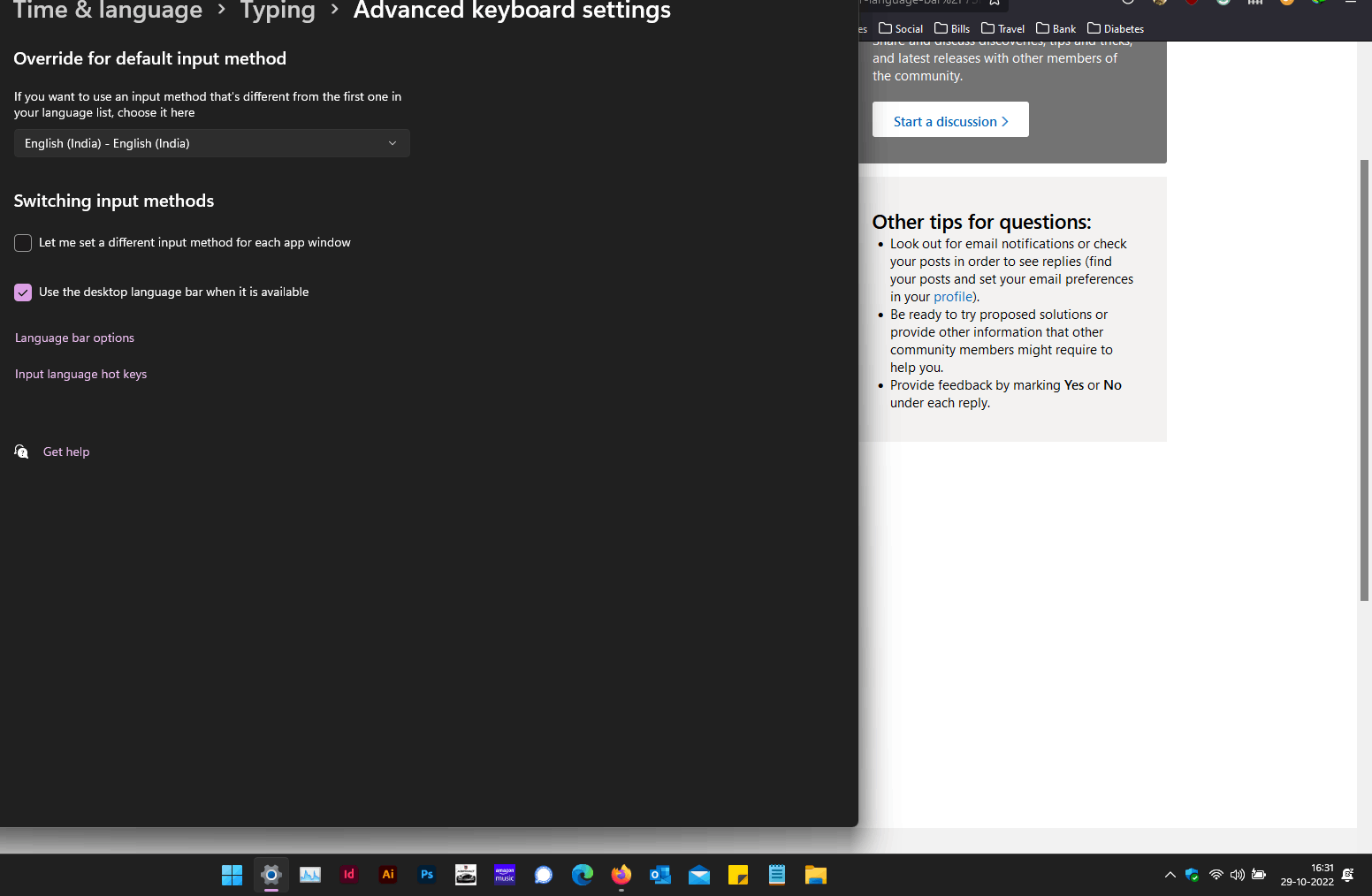
Task: Open the Bills bookmarks folder
Action: coord(952,28)
